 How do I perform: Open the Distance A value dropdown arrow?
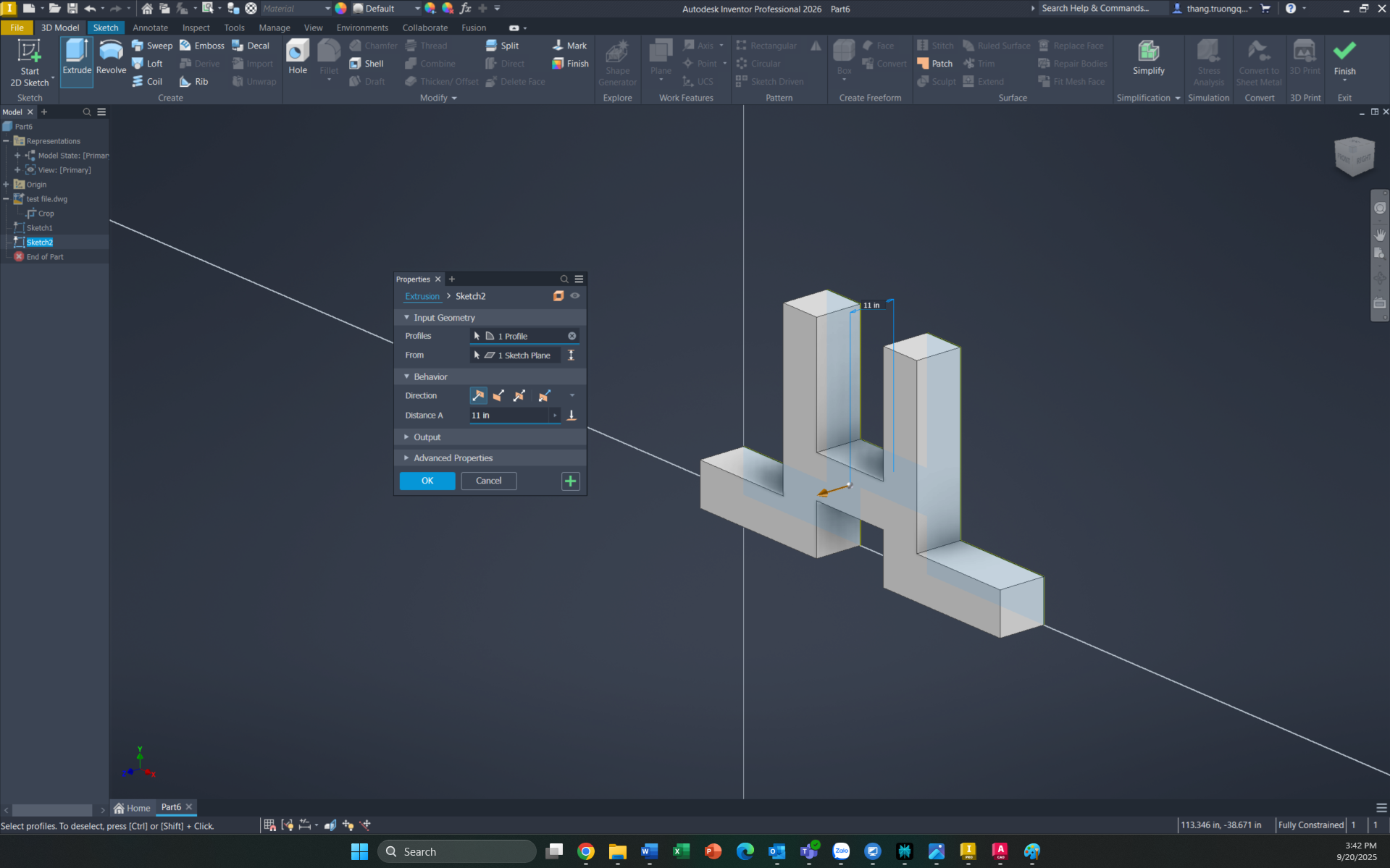tap(555, 416)
